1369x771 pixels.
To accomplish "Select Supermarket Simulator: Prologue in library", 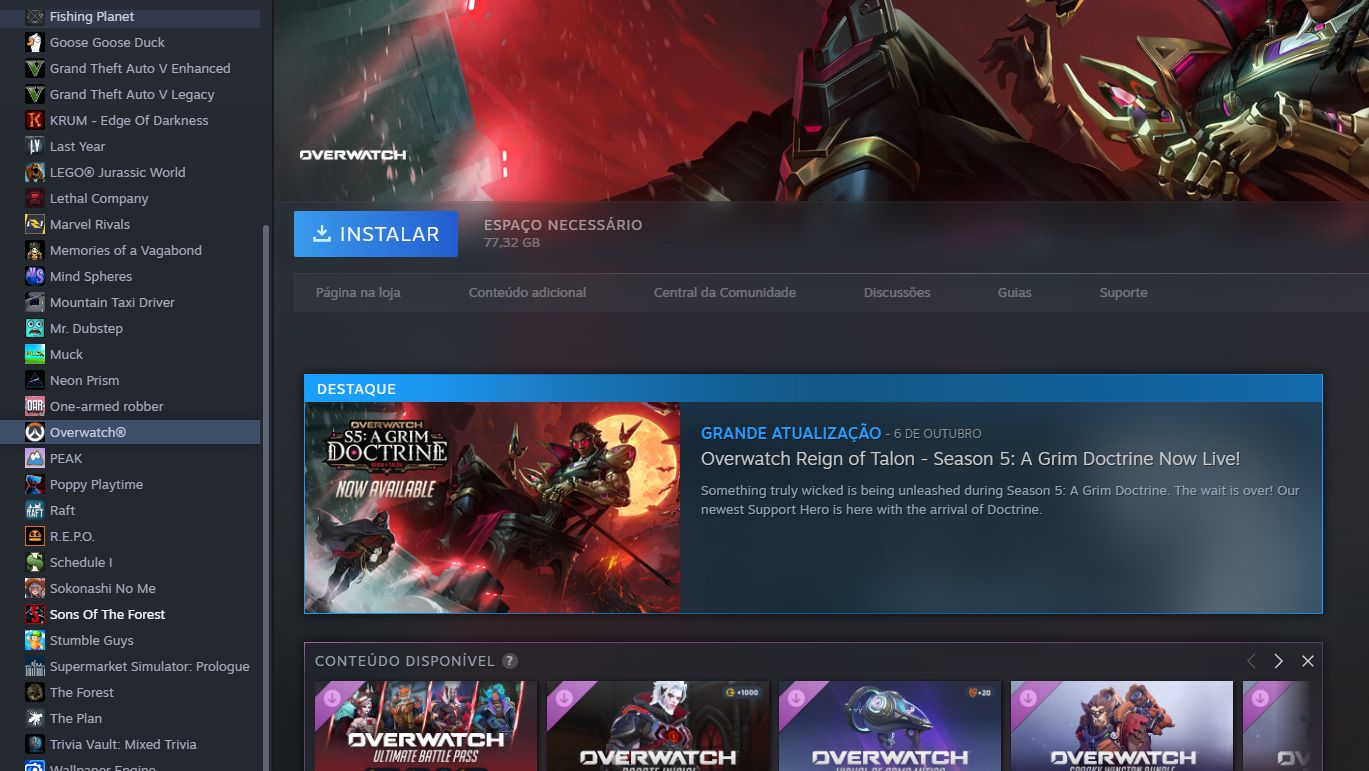I will tap(130, 666).
